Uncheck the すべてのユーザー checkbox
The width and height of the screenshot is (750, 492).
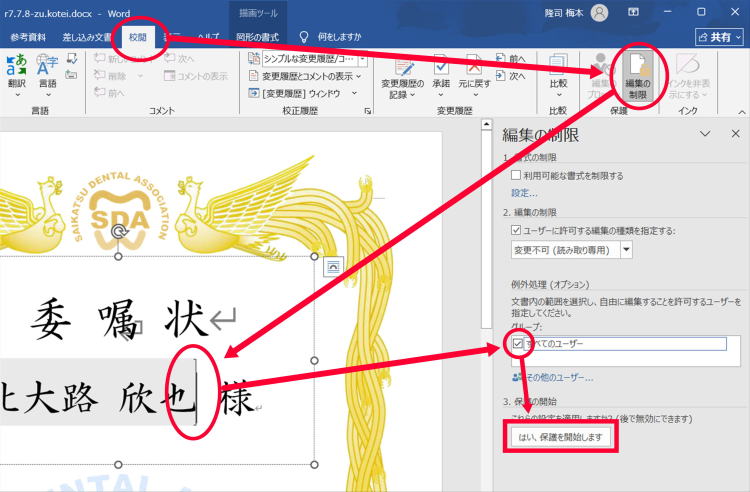coord(517,344)
